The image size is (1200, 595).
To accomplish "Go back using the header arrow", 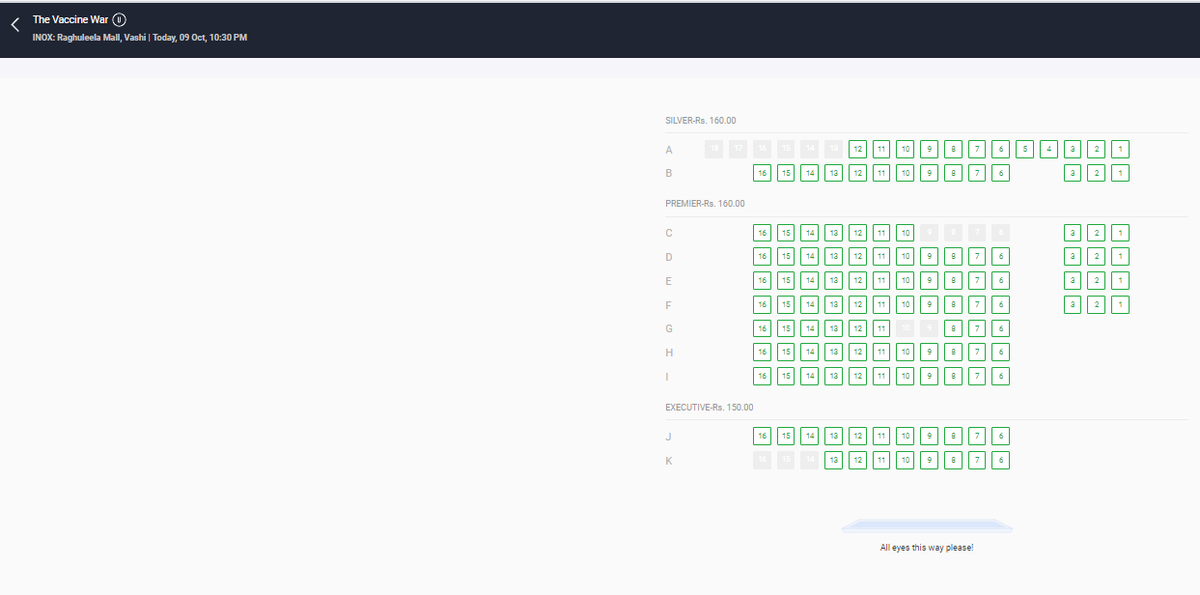I will (x=15, y=27).
